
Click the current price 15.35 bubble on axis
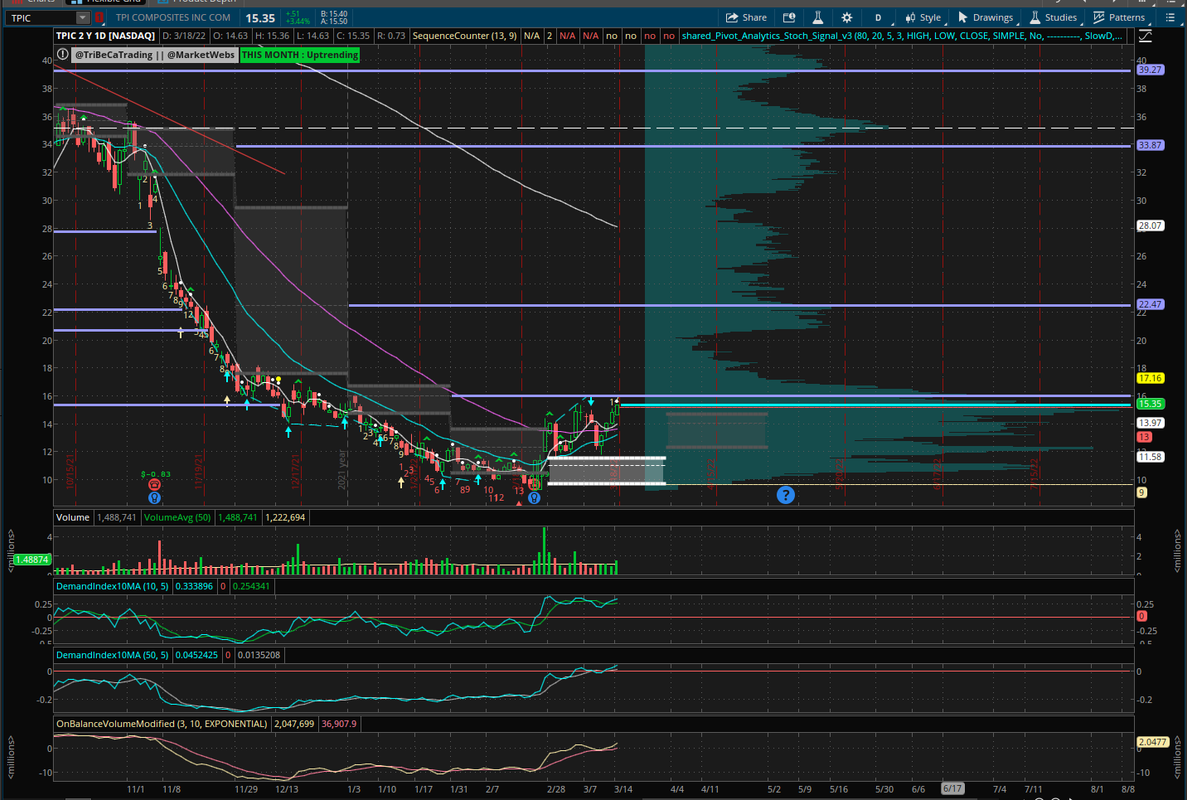(x=1150, y=404)
